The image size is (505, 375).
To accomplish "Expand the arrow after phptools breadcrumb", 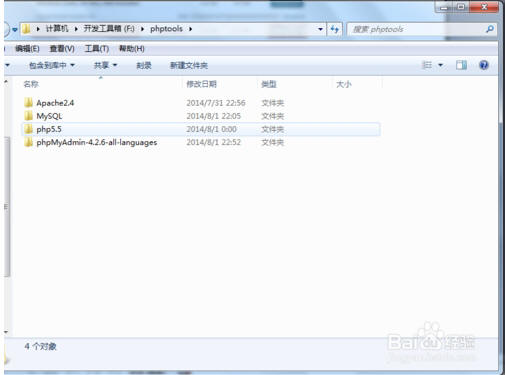I will (x=190, y=29).
